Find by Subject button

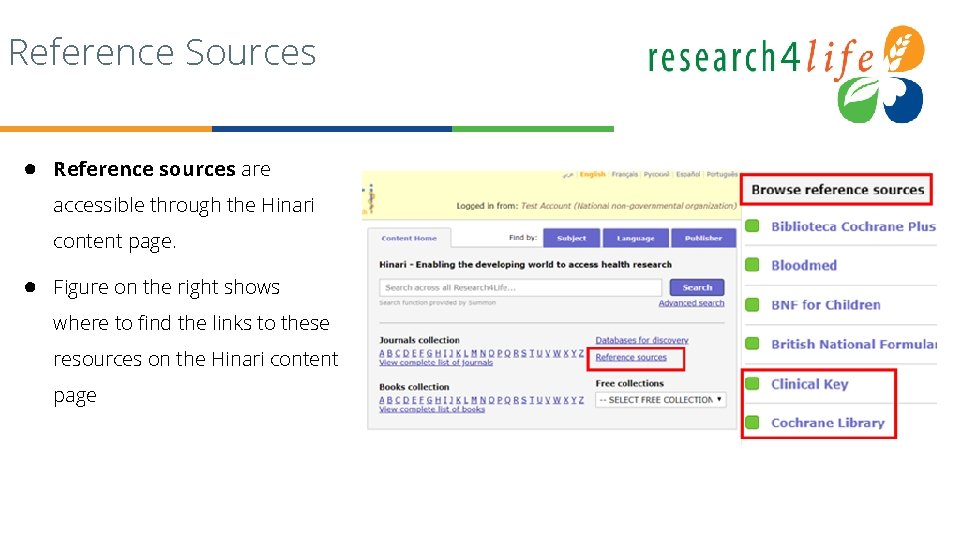tap(571, 238)
